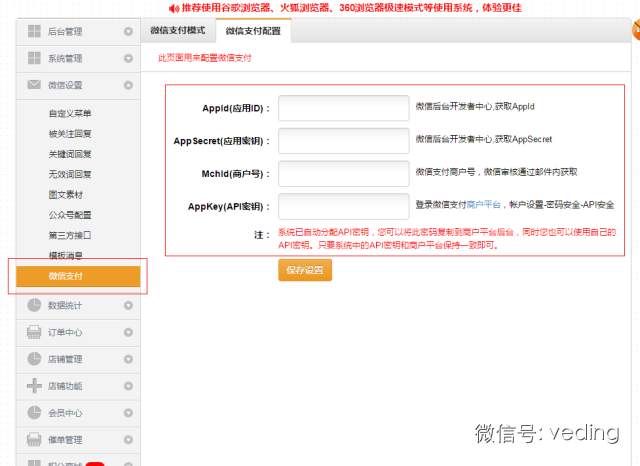
Task: Click the red text 此页面用来配置微信支付
Action: point(204,58)
